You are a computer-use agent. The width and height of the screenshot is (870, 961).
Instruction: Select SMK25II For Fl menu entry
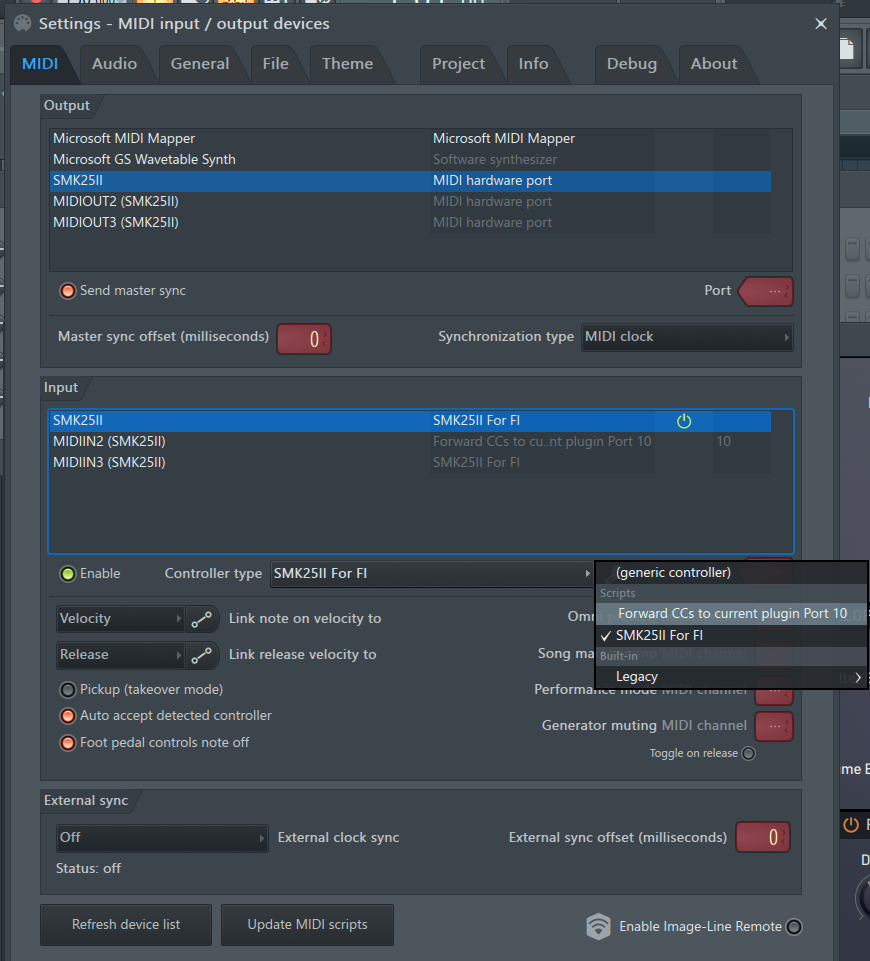732,636
